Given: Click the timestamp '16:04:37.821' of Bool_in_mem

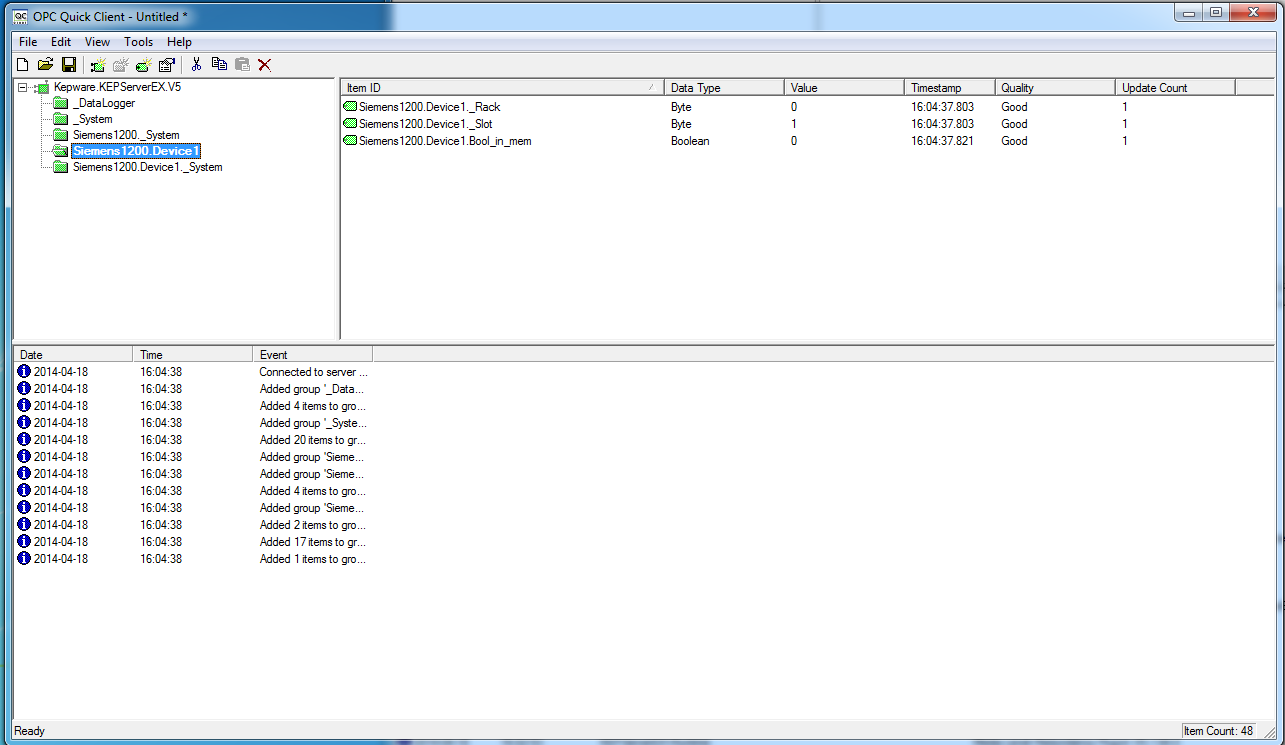Looking at the screenshot, I should 942,141.
